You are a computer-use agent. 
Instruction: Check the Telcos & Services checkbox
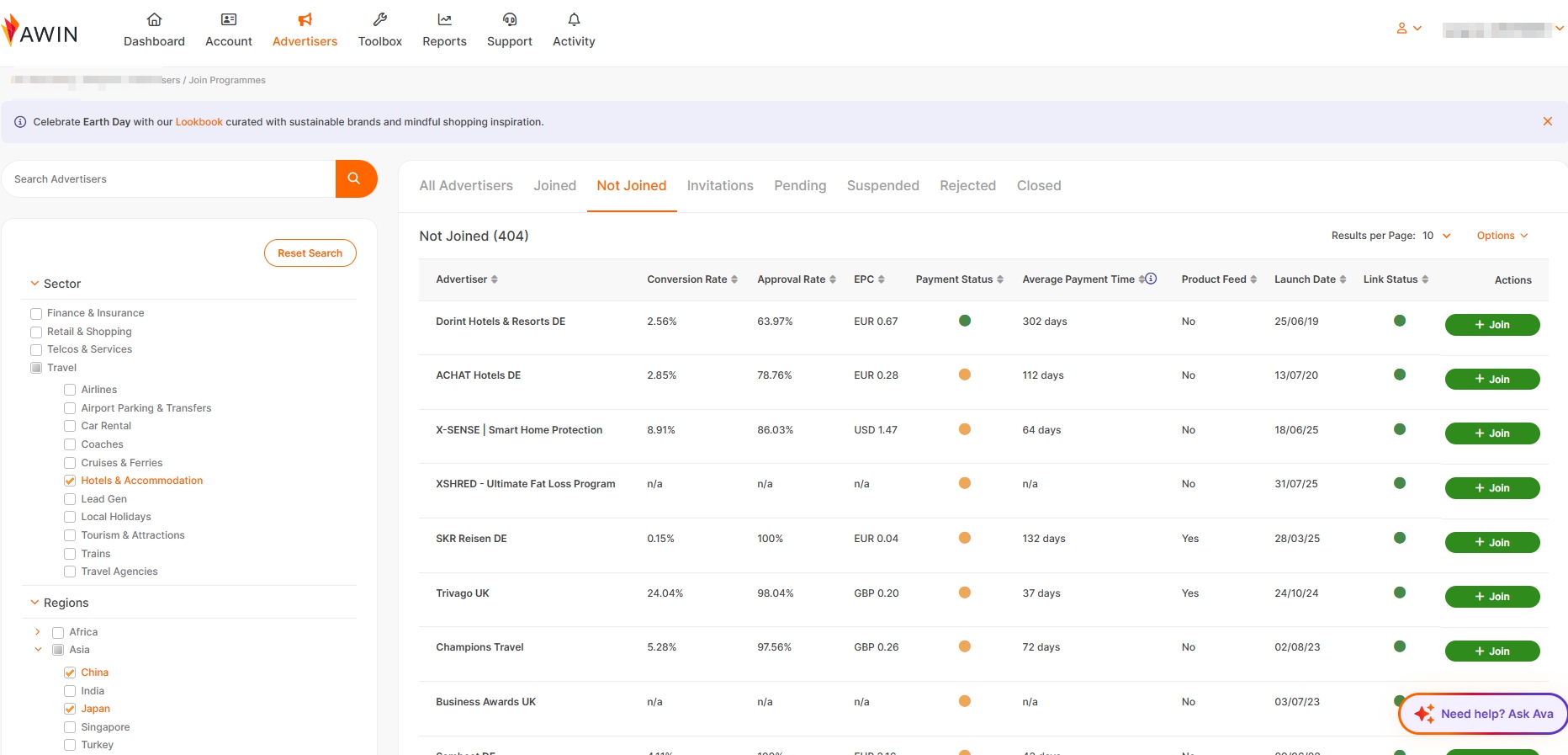tap(36, 350)
